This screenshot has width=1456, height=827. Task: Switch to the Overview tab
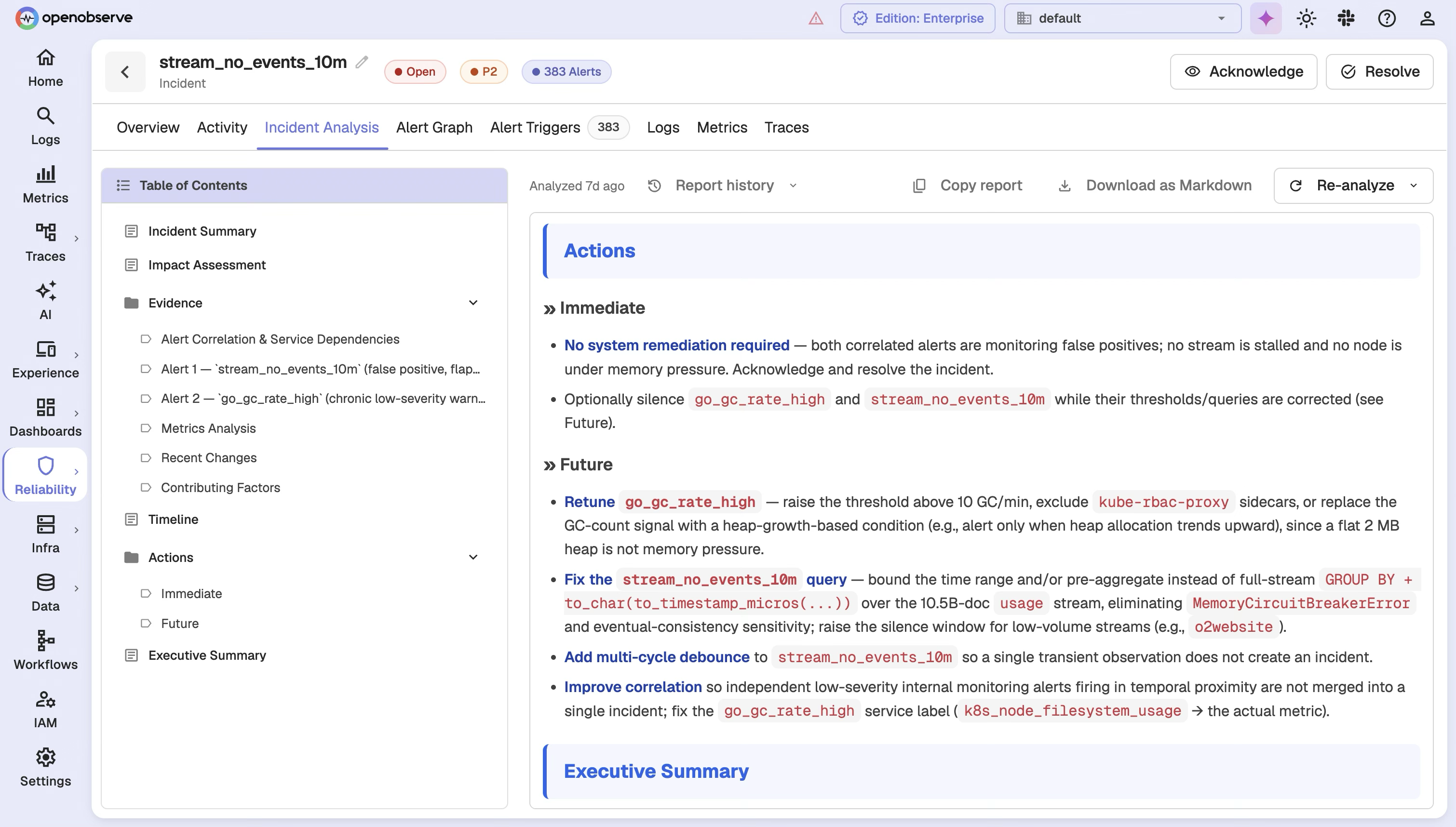[x=148, y=127]
